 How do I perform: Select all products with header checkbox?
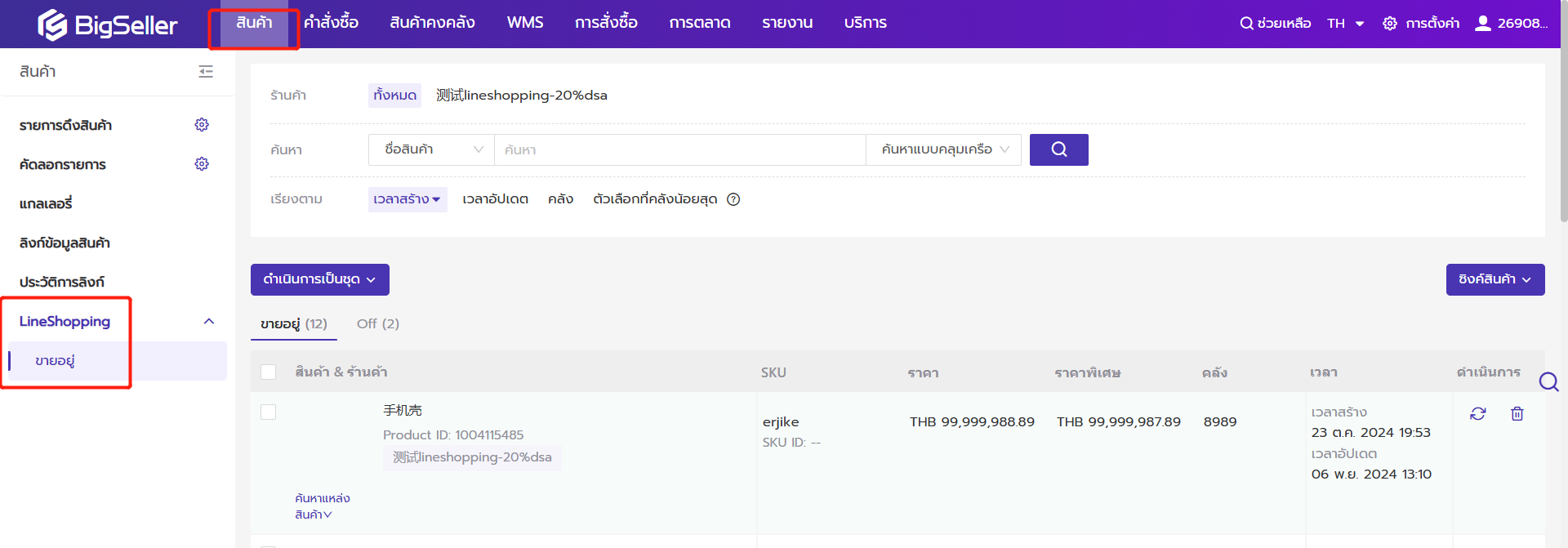click(268, 372)
